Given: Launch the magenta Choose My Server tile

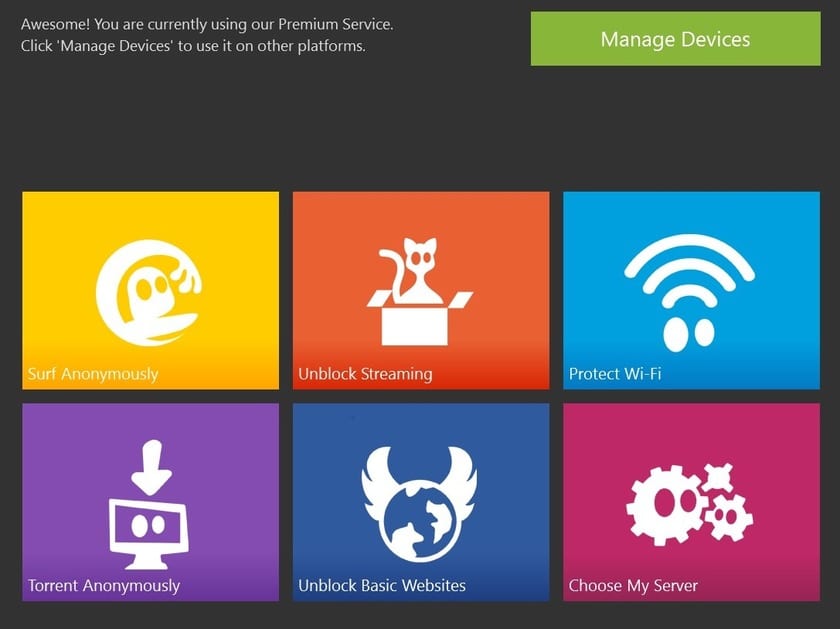Looking at the screenshot, I should point(692,503).
